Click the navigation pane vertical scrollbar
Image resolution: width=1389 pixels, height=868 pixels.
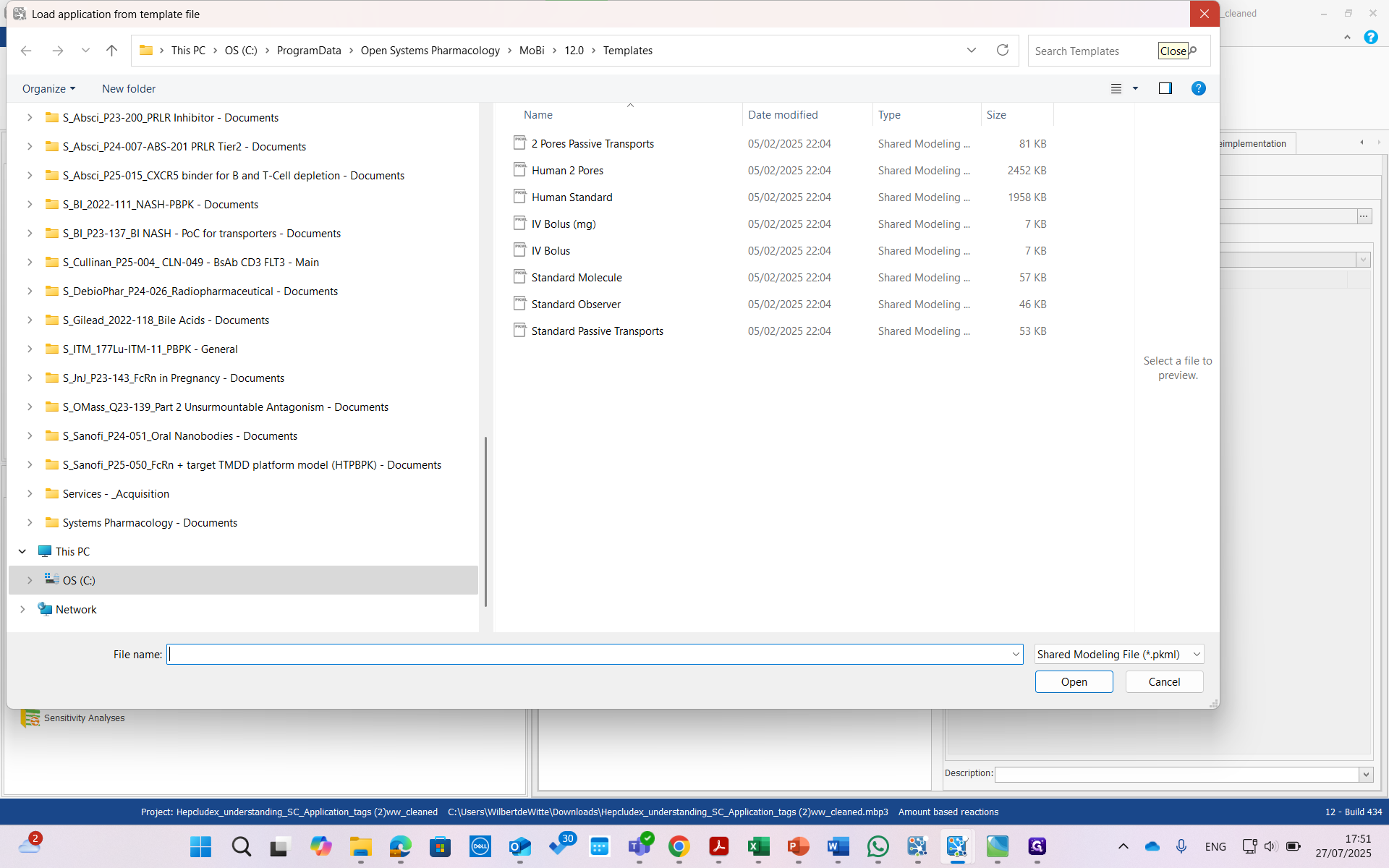[485, 521]
